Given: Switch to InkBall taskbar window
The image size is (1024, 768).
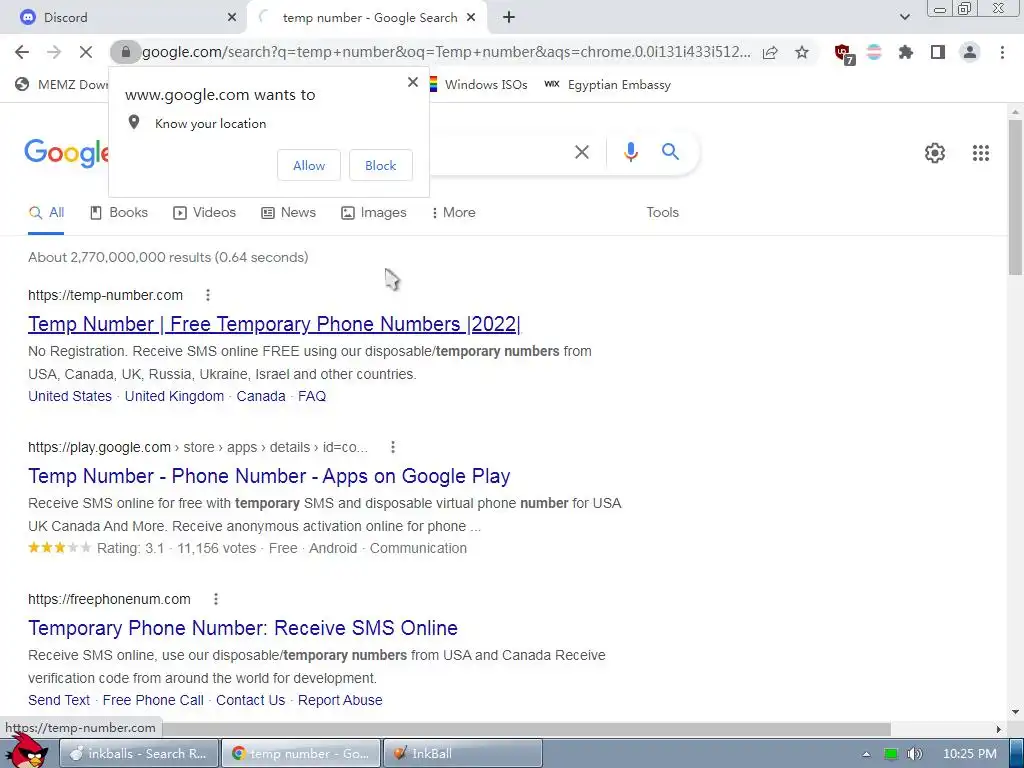Looking at the screenshot, I should 462,754.
